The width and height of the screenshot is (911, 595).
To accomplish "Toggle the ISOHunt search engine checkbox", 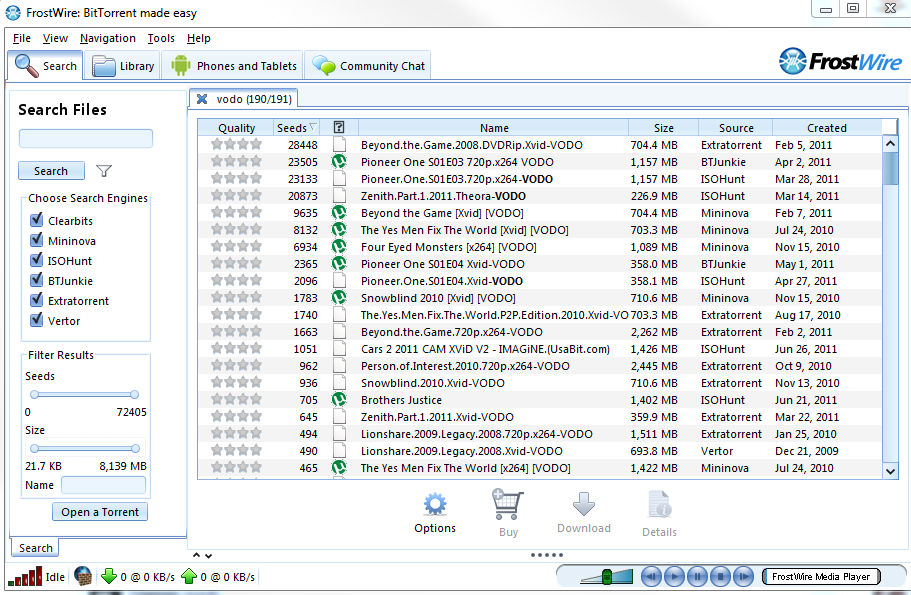I will pyautogui.click(x=37, y=260).
